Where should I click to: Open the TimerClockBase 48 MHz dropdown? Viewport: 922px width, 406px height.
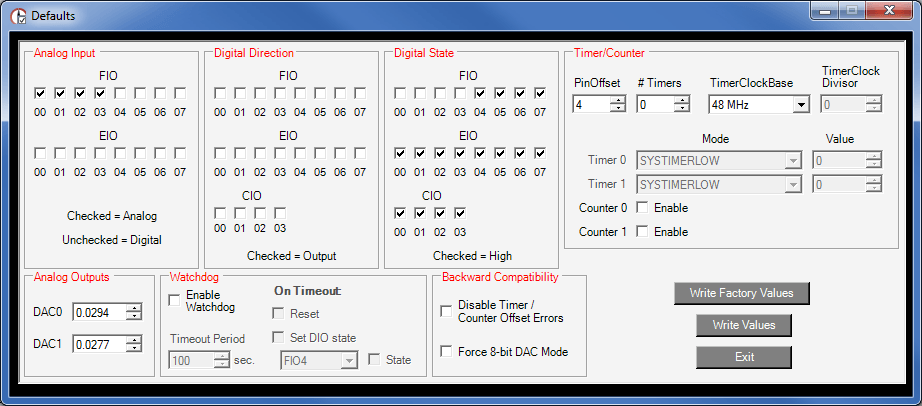[800, 104]
